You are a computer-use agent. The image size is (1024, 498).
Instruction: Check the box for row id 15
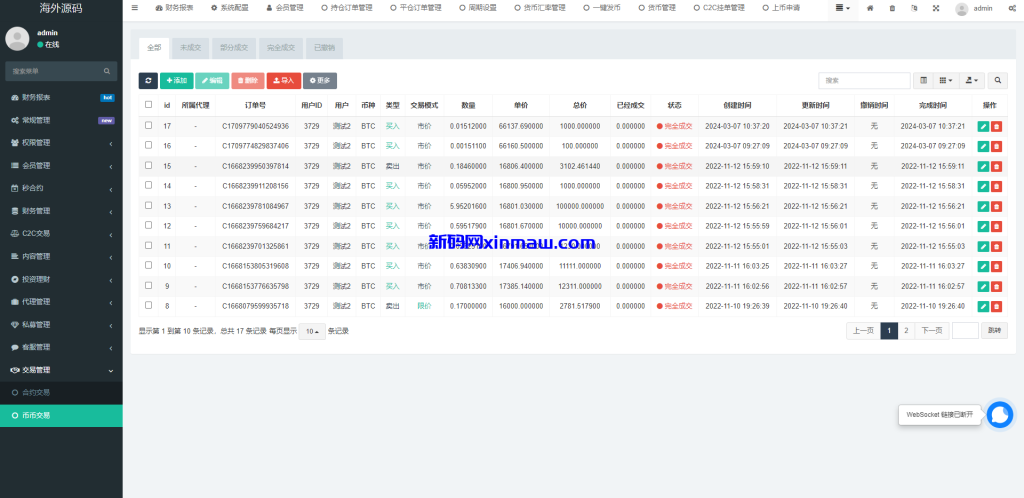148,165
